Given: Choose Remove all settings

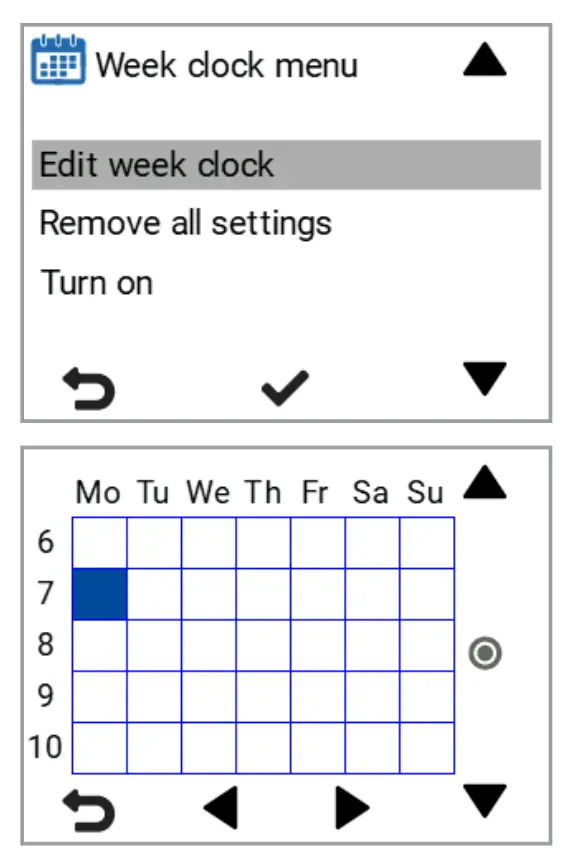Looking at the screenshot, I should point(184,224).
